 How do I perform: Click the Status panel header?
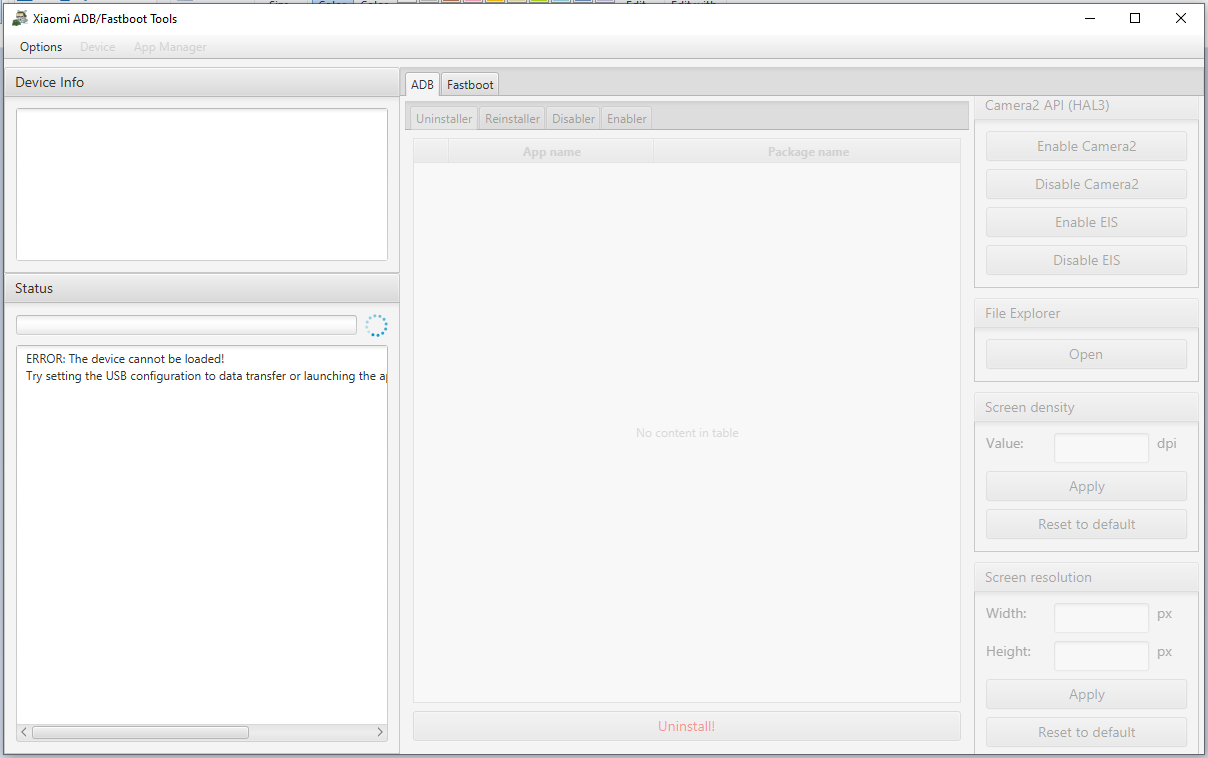[x=202, y=288]
